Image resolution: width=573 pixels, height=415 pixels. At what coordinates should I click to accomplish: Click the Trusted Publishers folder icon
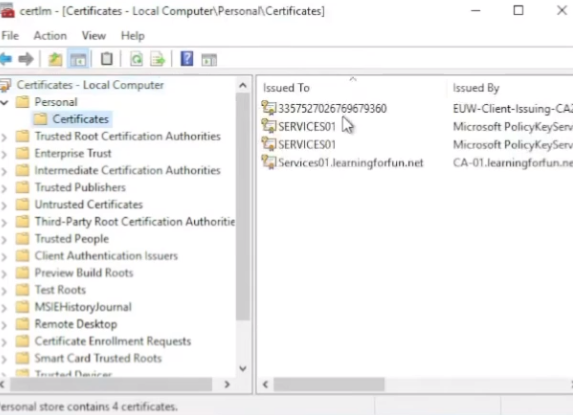click(22, 187)
